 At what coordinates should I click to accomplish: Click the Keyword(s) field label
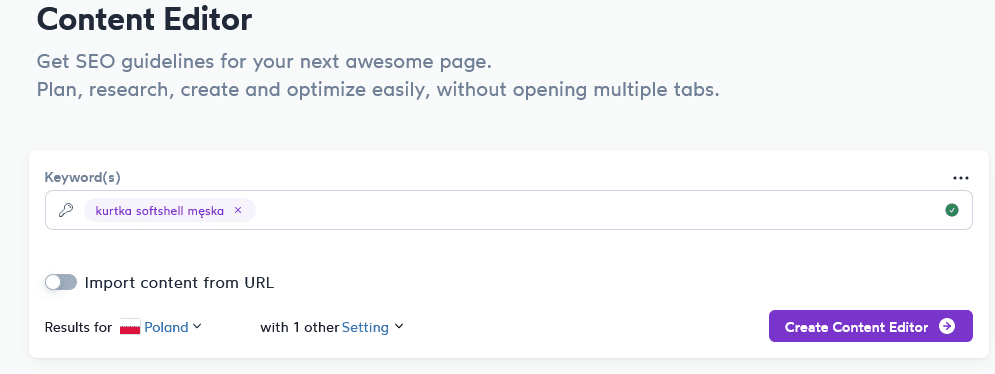[82, 178]
